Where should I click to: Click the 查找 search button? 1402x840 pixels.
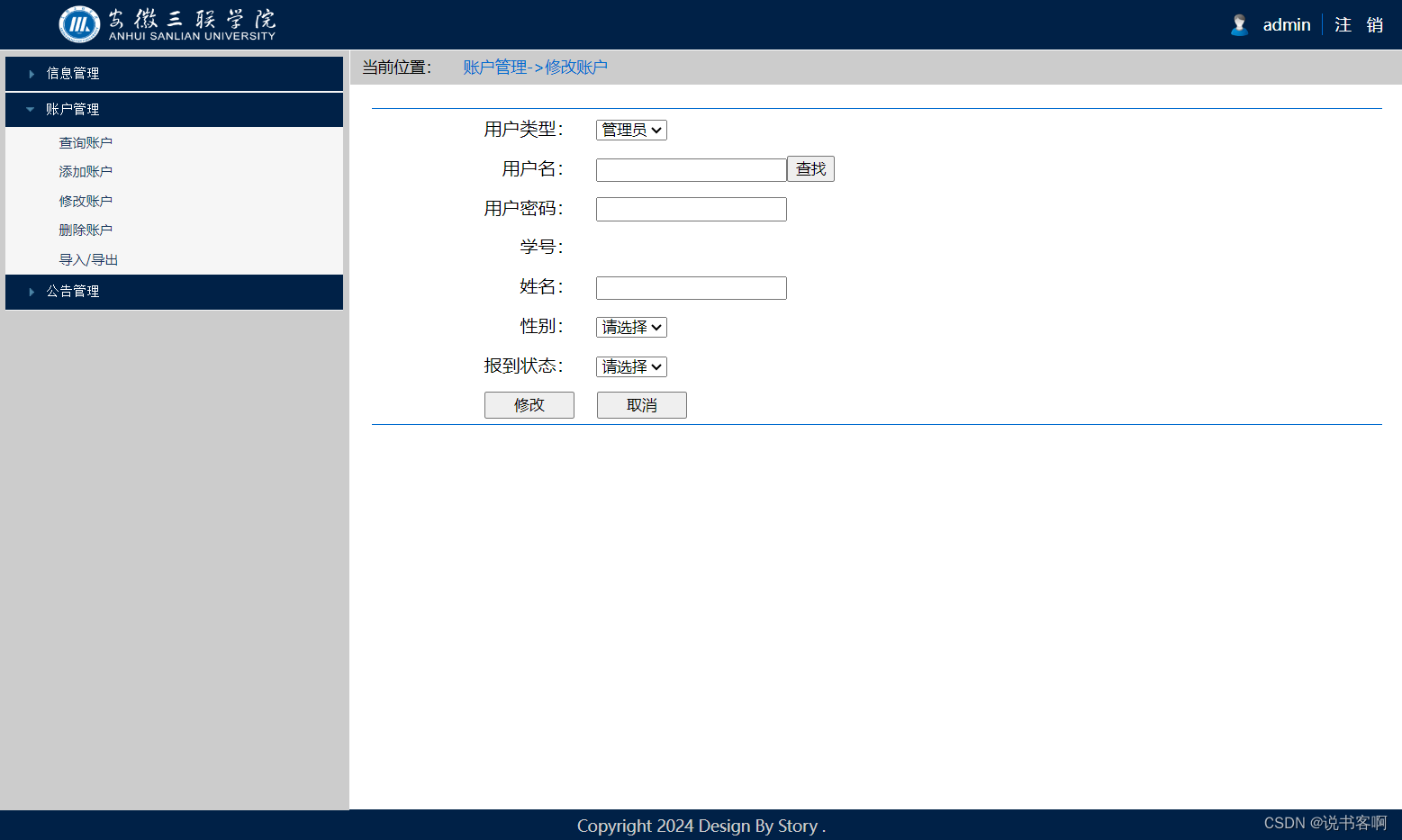coord(810,169)
